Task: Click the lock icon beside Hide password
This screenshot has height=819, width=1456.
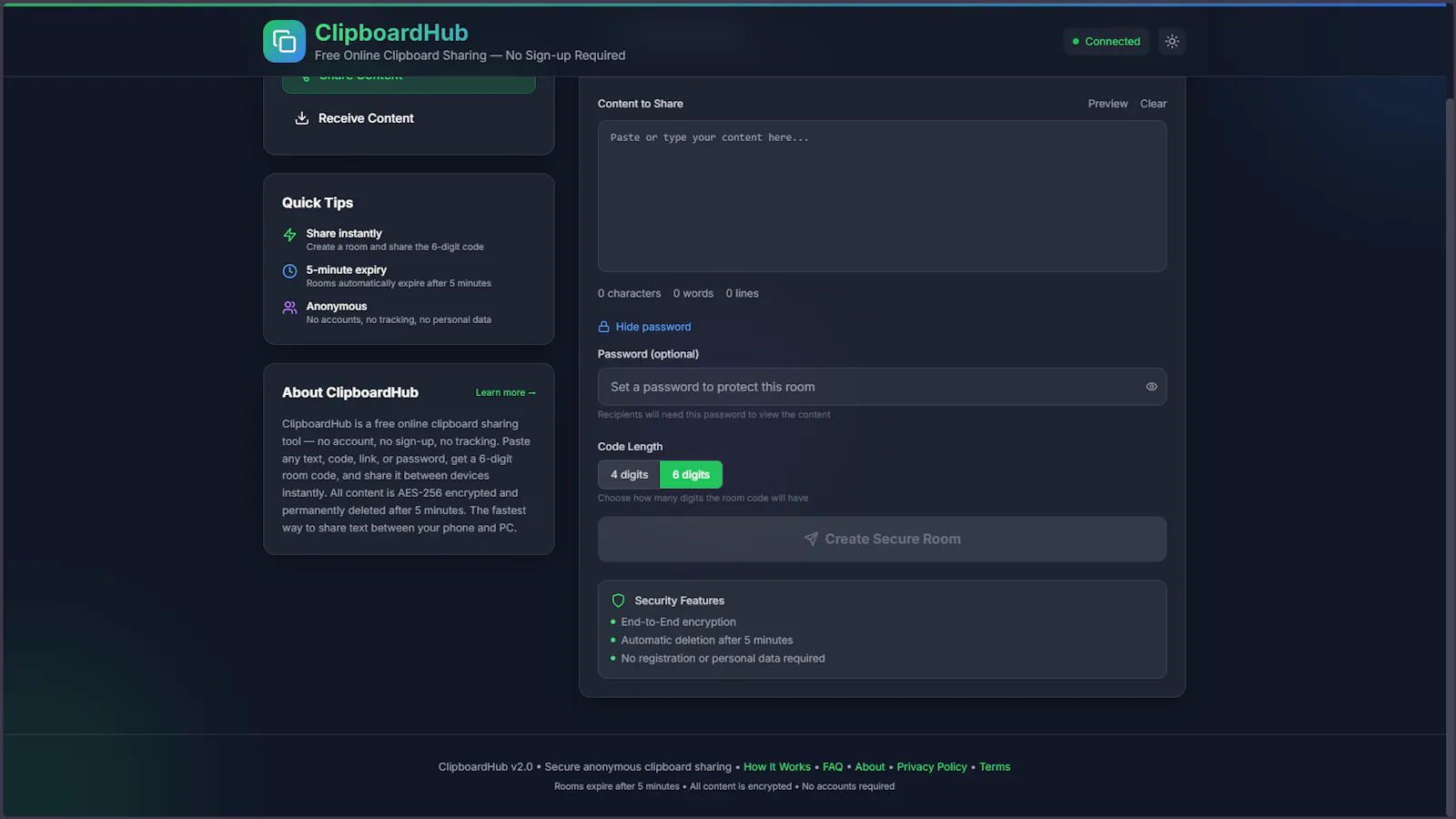Action: point(603,327)
